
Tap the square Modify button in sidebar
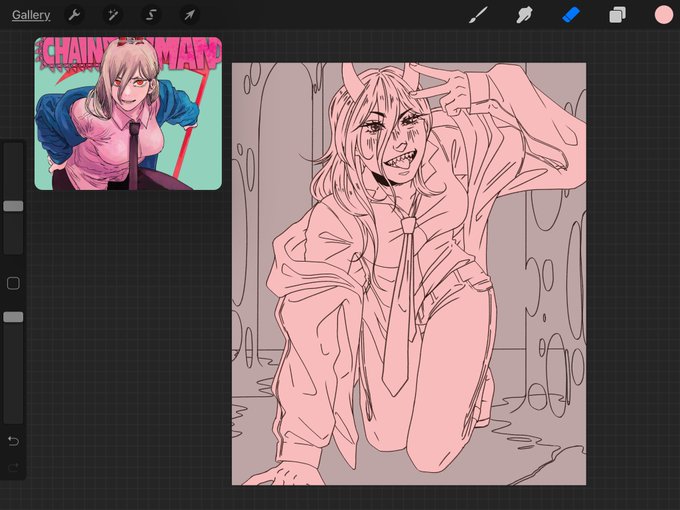click(13, 283)
